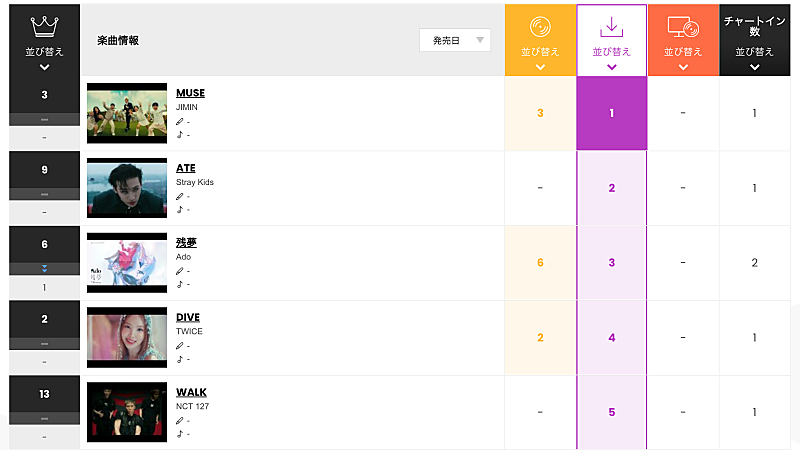Screen dimensions: 800x450
Task: Click the purple download chart icon
Action: click(x=612, y=26)
